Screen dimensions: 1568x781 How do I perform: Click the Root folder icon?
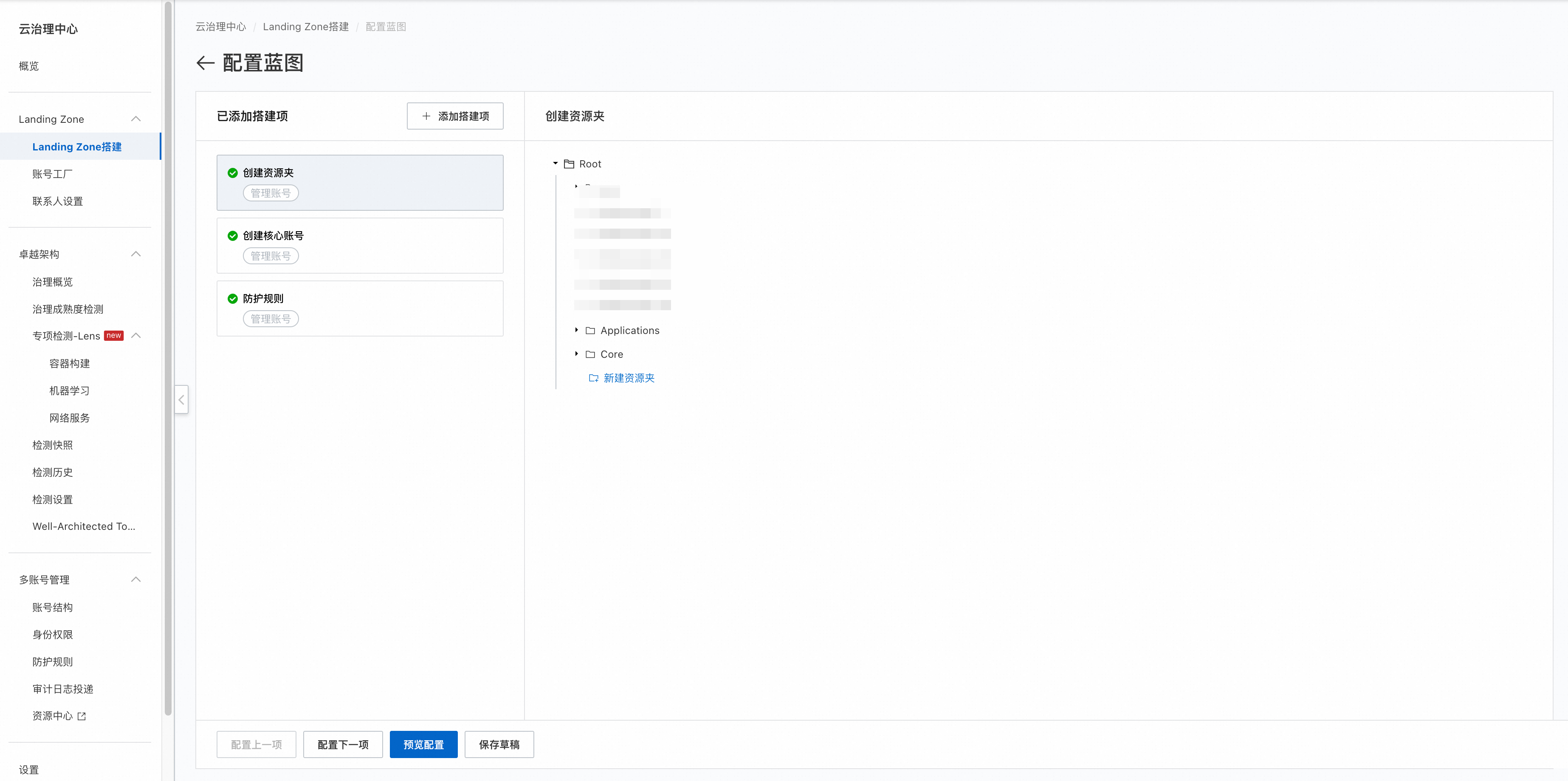569,164
